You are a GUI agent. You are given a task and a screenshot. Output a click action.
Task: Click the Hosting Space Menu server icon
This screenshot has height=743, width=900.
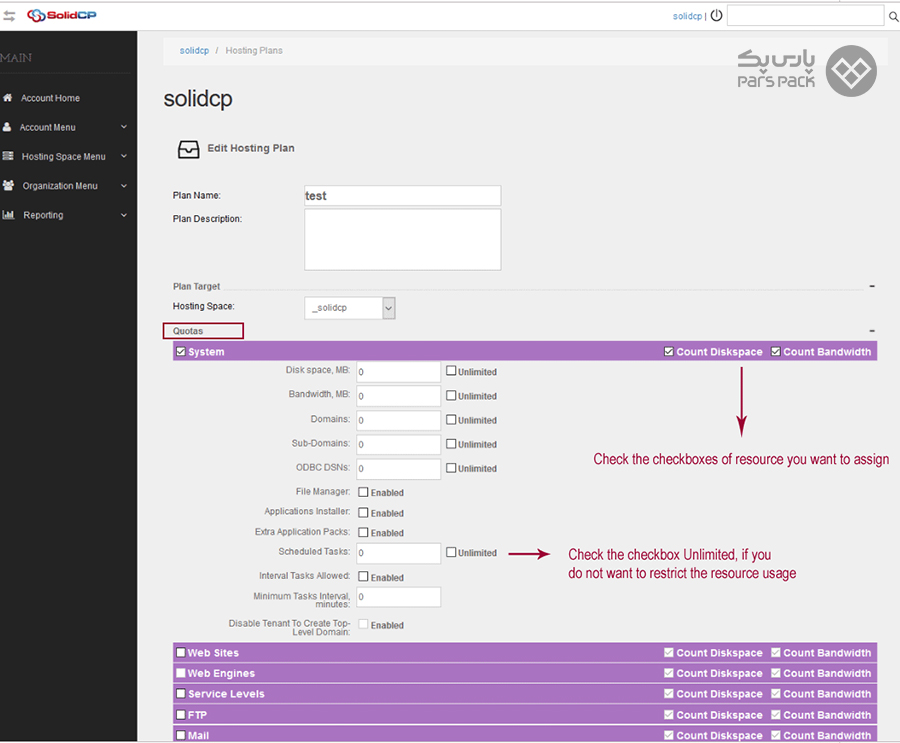[8, 156]
